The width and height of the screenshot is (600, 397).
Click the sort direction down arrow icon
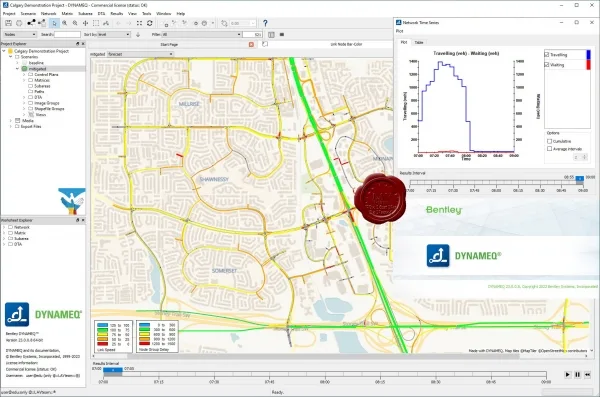click(138, 34)
